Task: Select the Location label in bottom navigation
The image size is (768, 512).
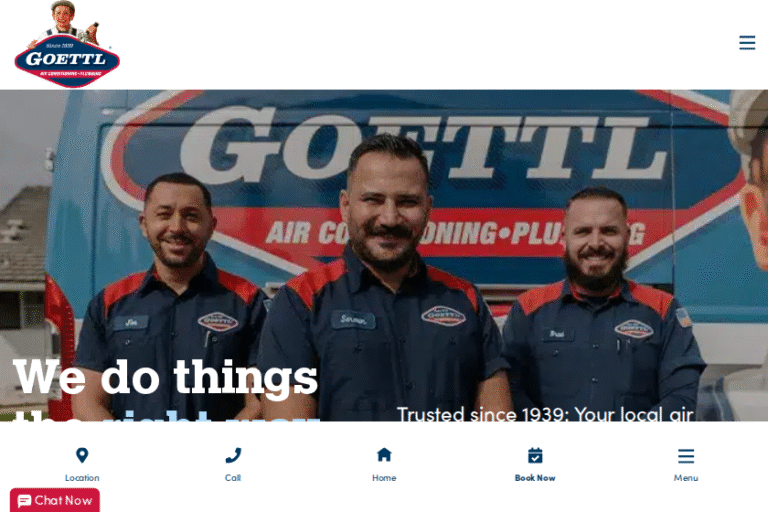Action: tap(82, 478)
